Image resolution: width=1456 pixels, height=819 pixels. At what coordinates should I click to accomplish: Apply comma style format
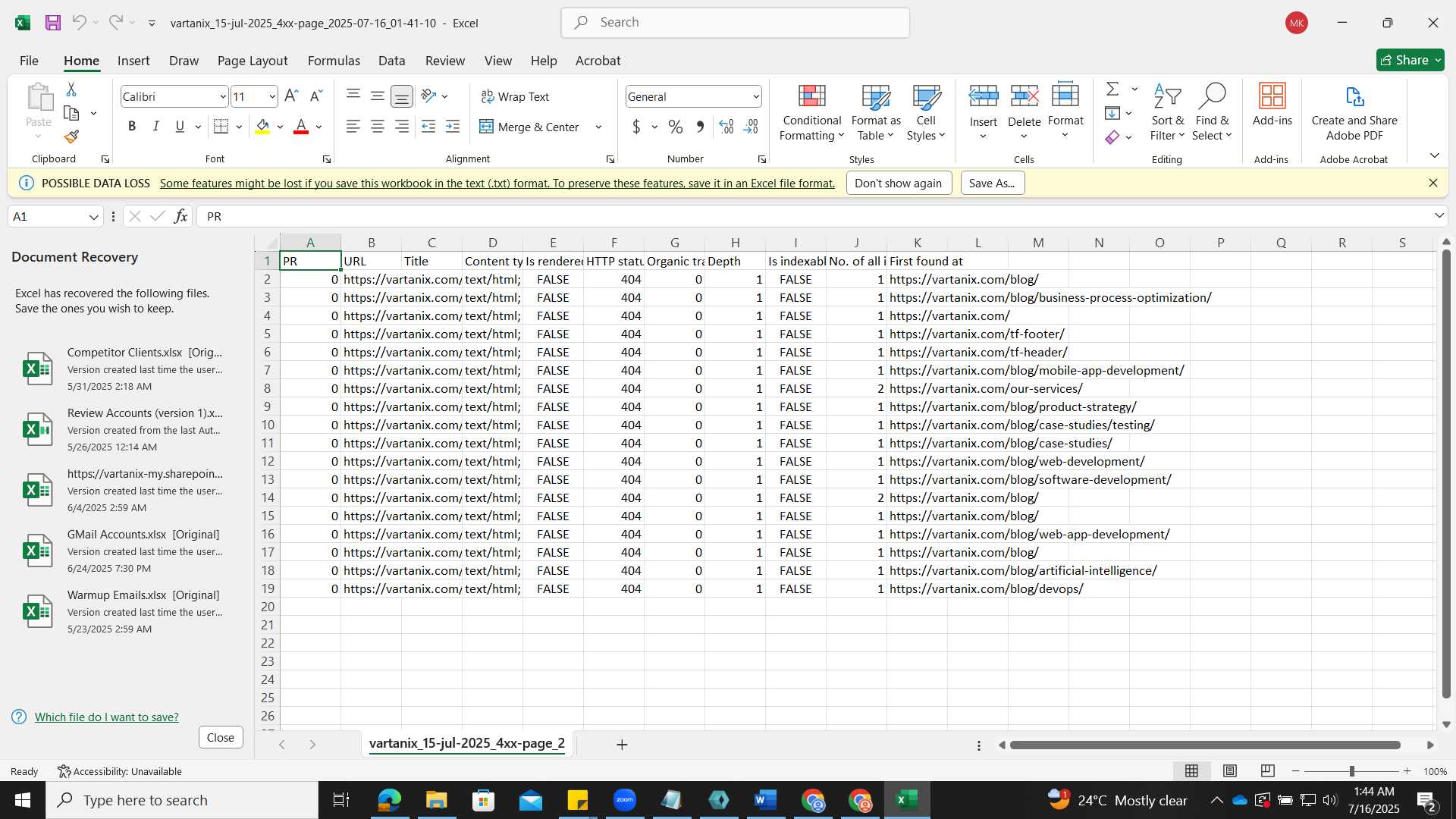[x=700, y=127]
